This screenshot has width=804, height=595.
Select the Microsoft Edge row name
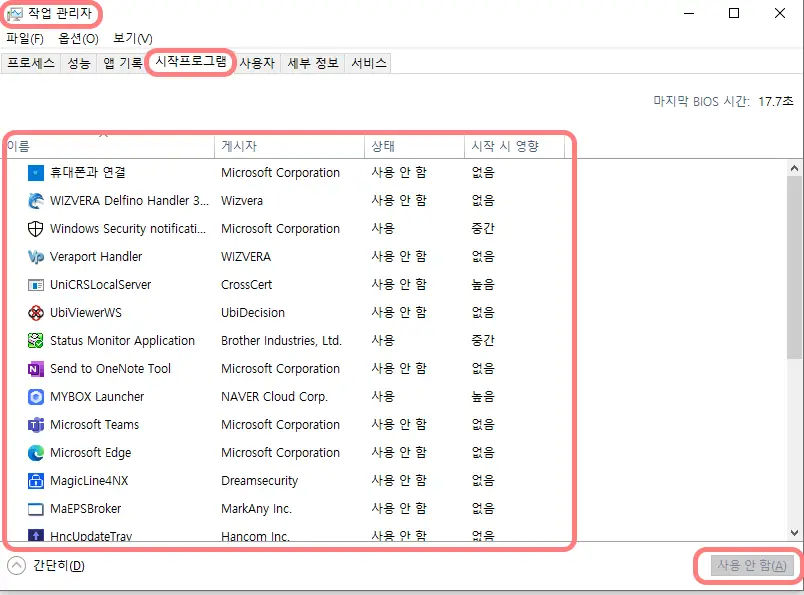coord(91,453)
